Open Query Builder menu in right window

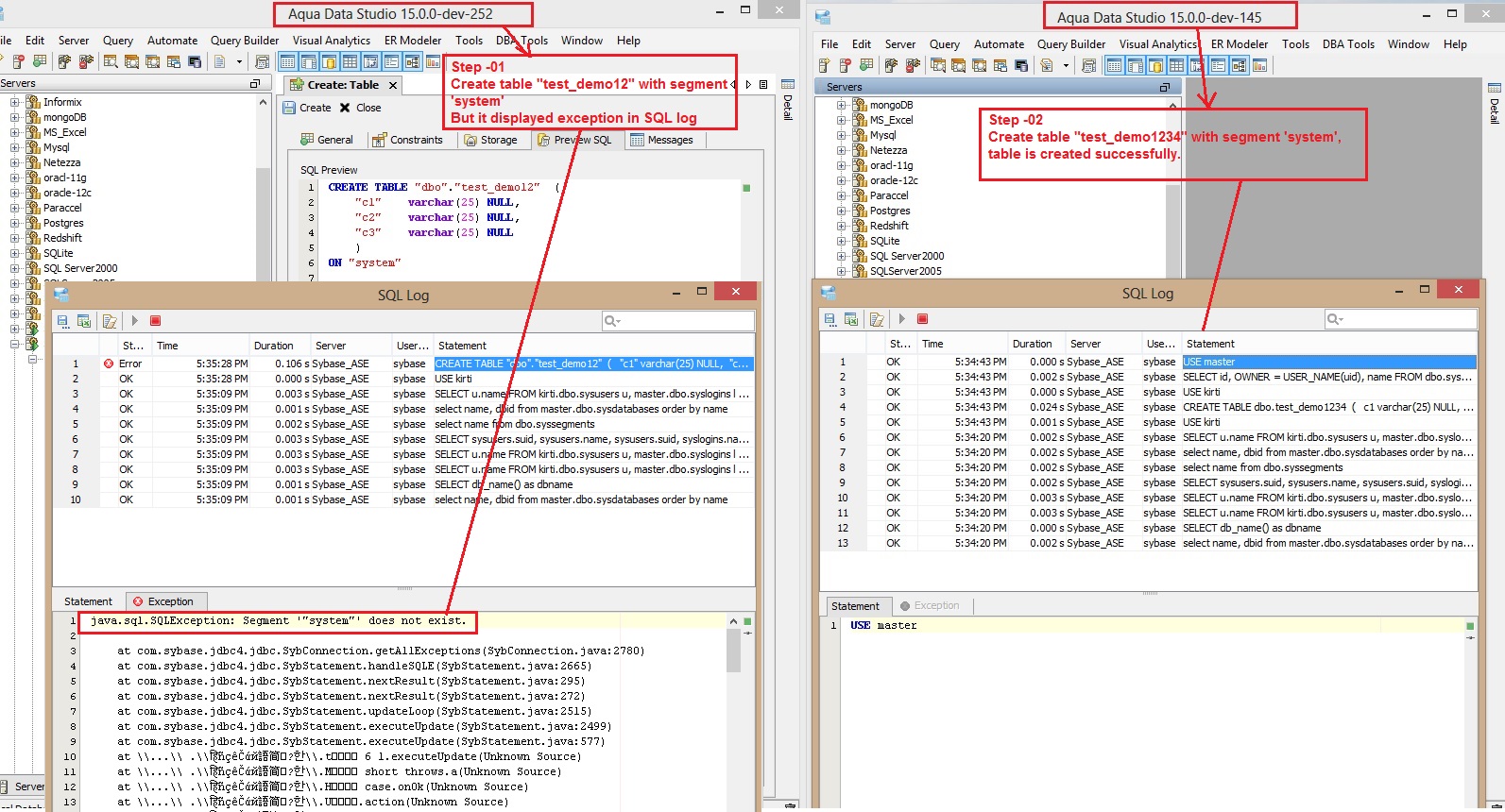[1071, 44]
